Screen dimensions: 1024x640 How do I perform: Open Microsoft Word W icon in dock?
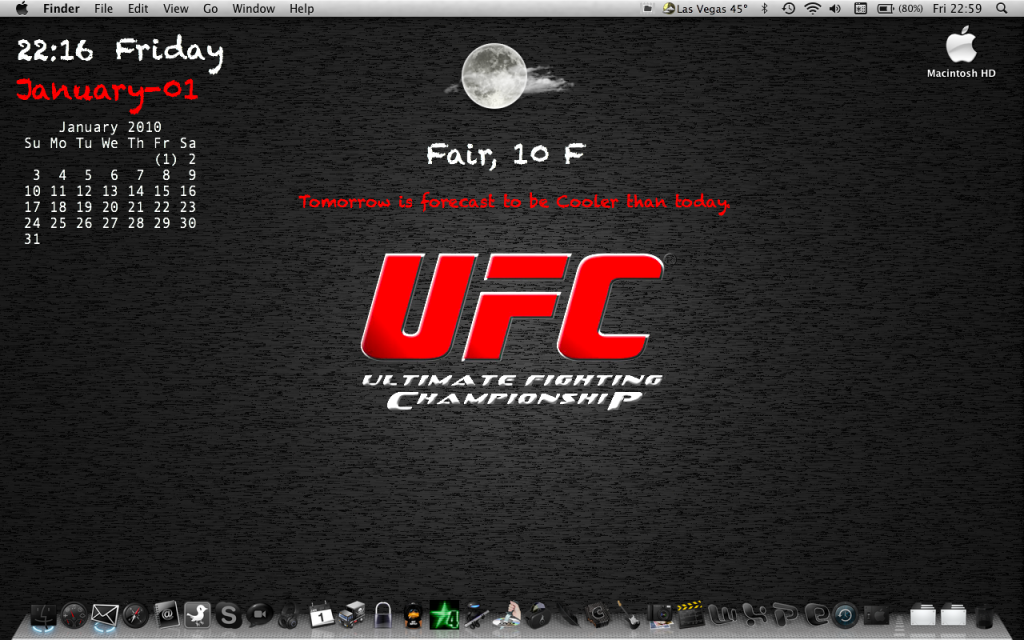[x=723, y=615]
